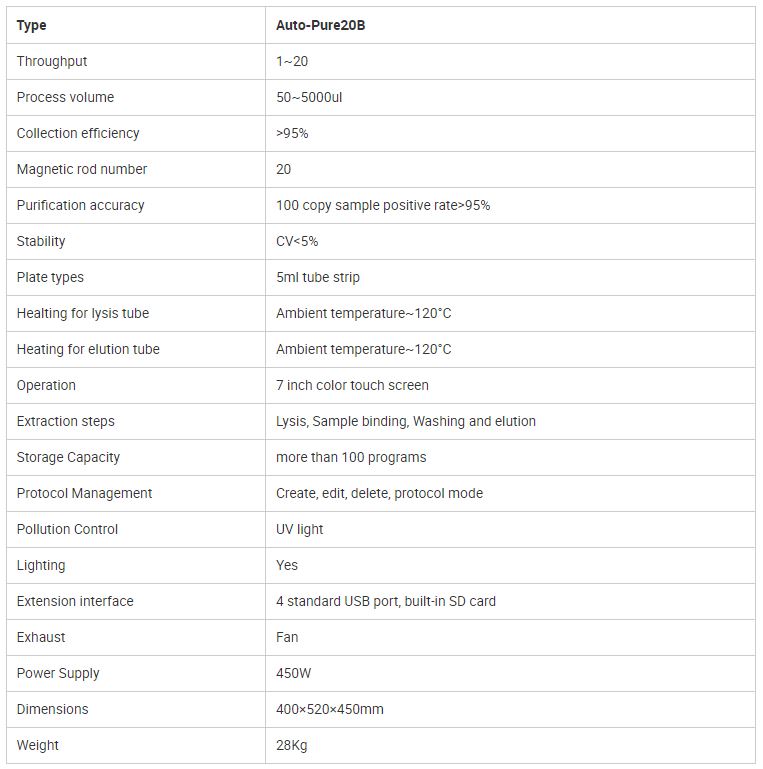Select the 50~5000ul process volume value
Image resolution: width=763 pixels, height=769 pixels.
click(309, 97)
